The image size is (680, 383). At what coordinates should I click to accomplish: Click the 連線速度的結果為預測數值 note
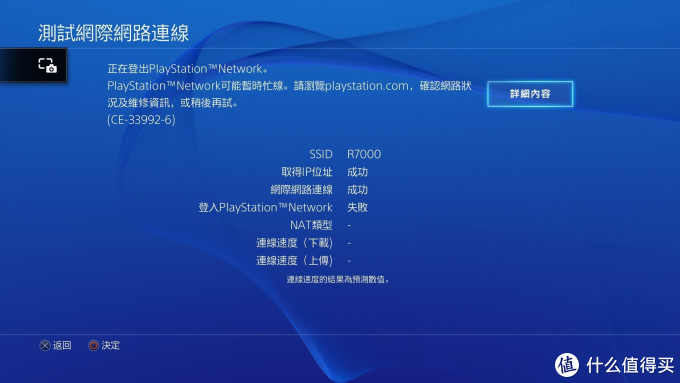pos(338,280)
